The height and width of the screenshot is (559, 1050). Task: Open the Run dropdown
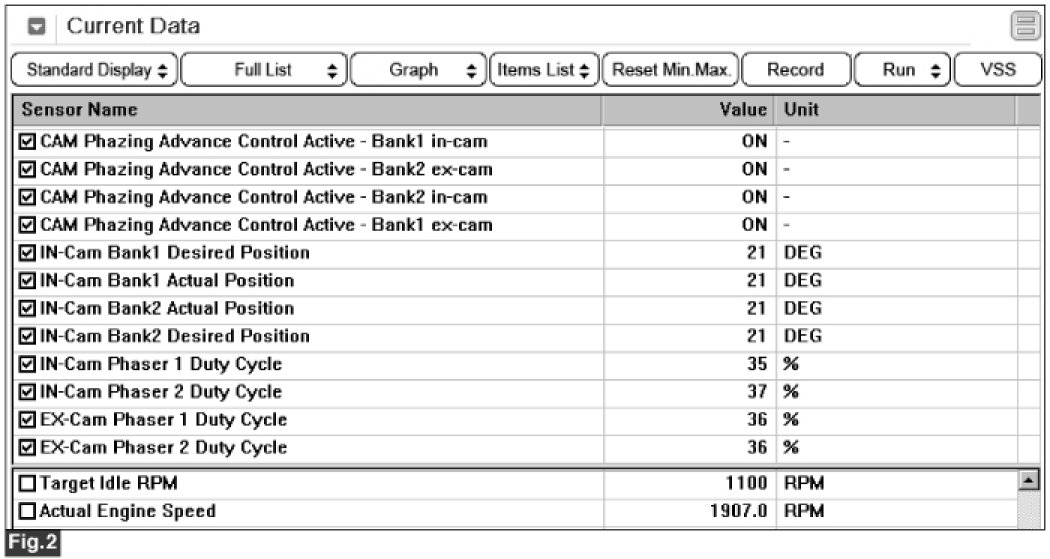tap(901, 70)
